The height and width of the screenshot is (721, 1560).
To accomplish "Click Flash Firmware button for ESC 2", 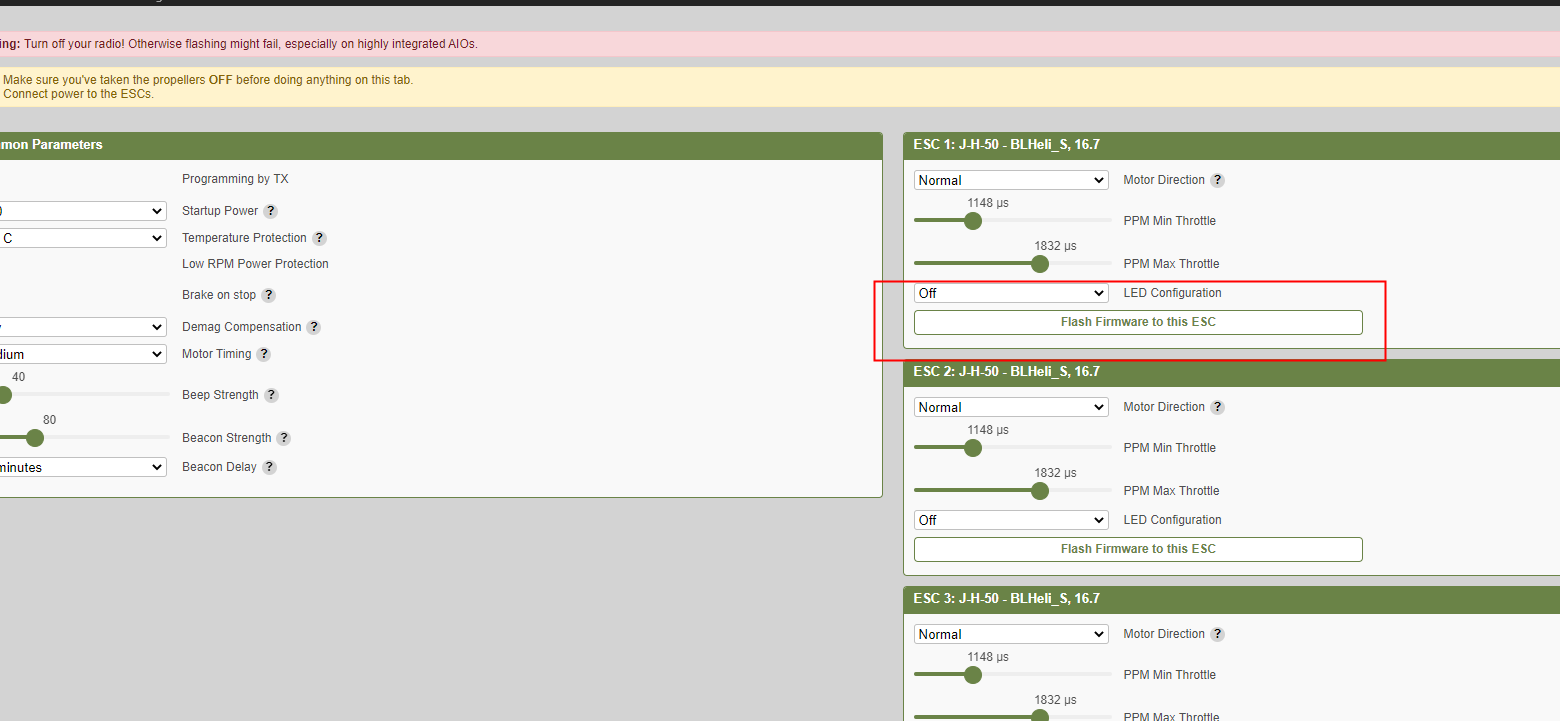I will click(1138, 549).
